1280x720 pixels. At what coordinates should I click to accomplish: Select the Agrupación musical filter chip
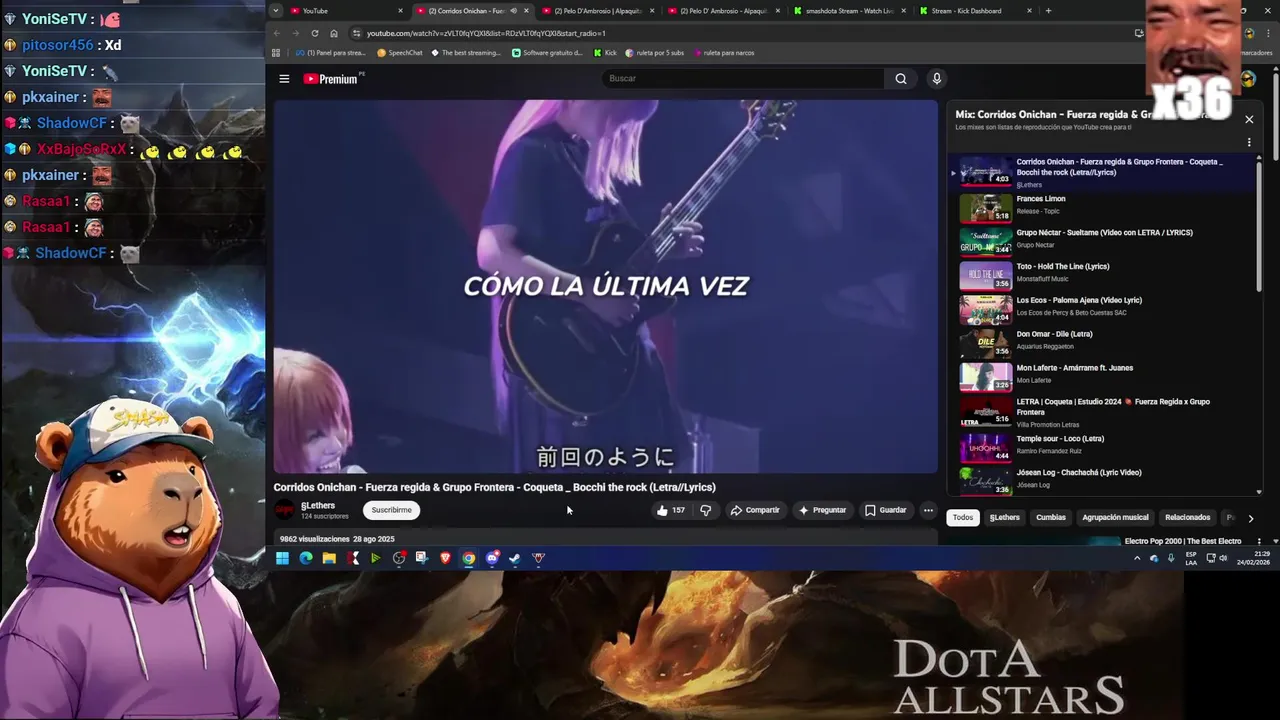point(1115,518)
